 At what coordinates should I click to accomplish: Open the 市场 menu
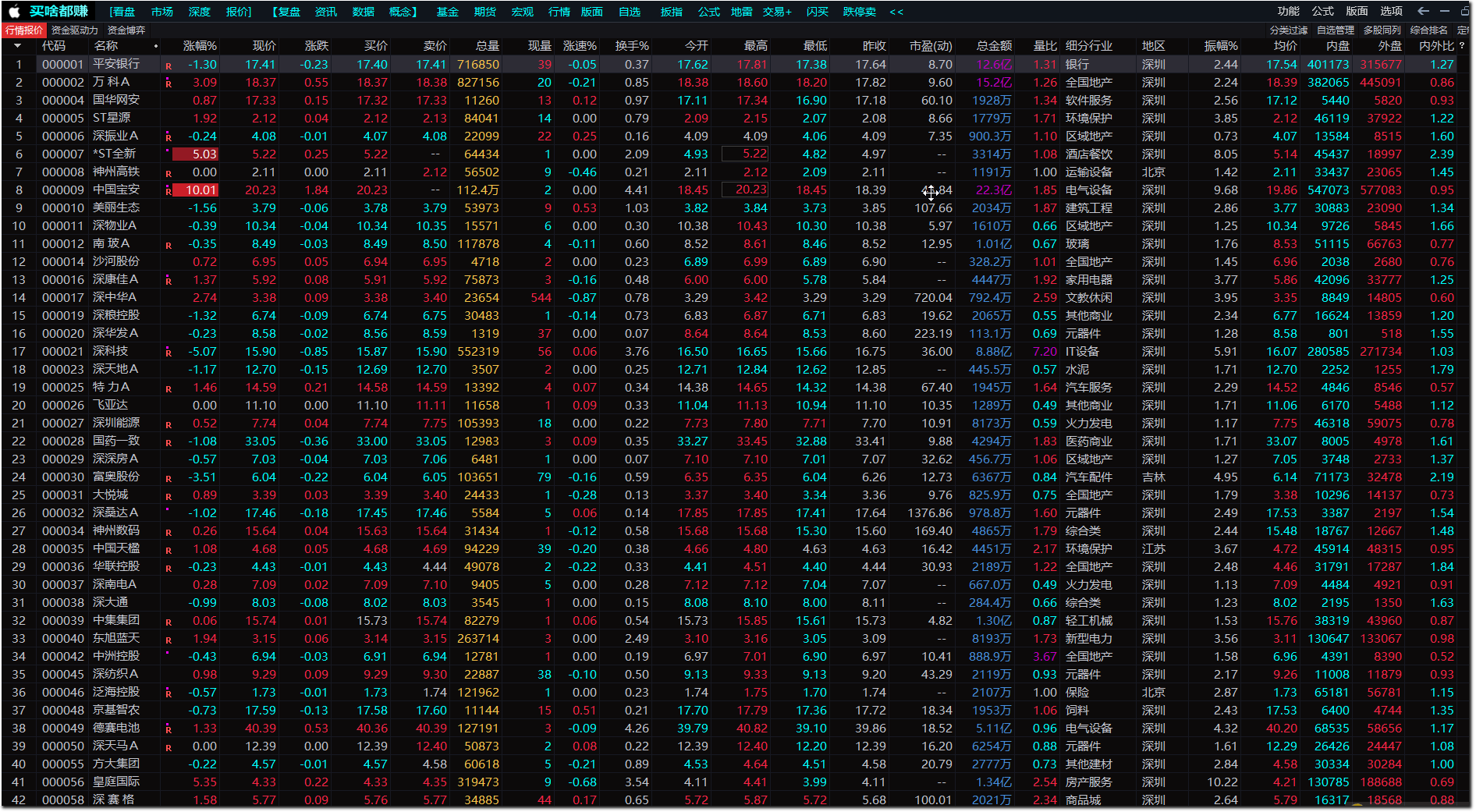pos(162,12)
